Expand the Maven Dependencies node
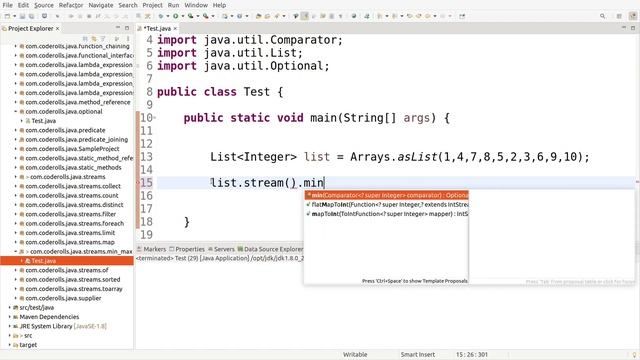Screen dimensions: 640x360 pos(10,317)
